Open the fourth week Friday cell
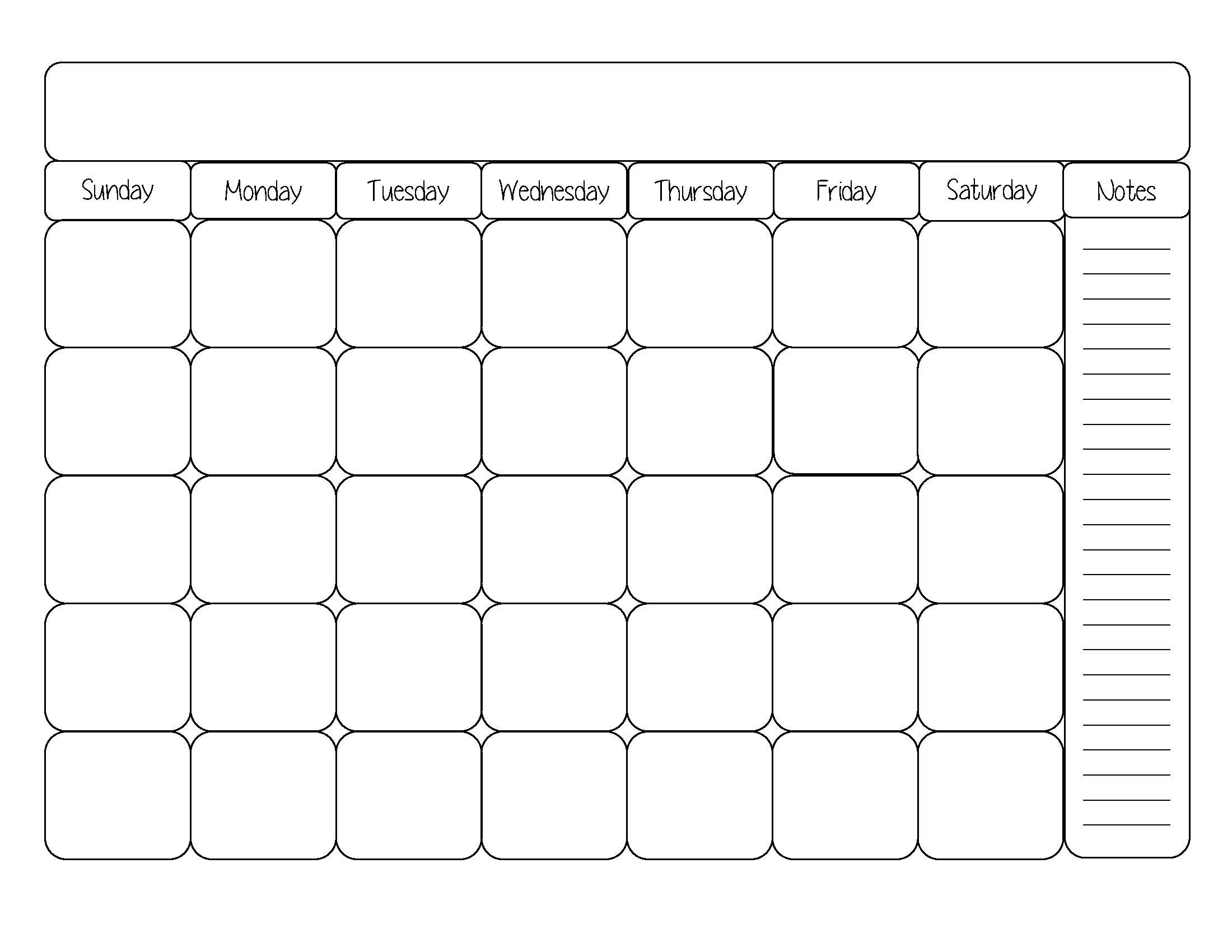The image size is (1232, 952). tap(844, 674)
